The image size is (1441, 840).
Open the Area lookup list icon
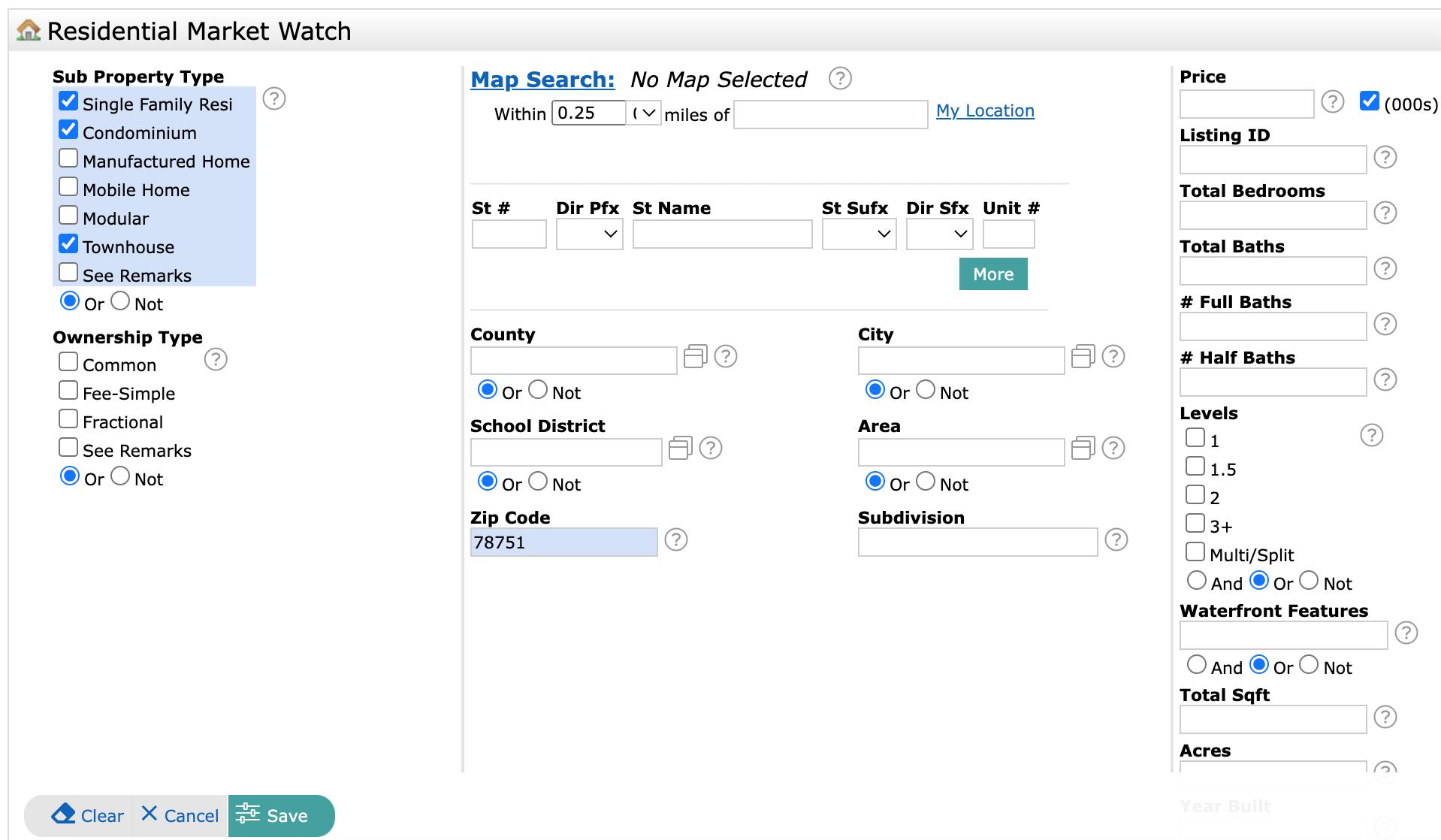(1083, 448)
